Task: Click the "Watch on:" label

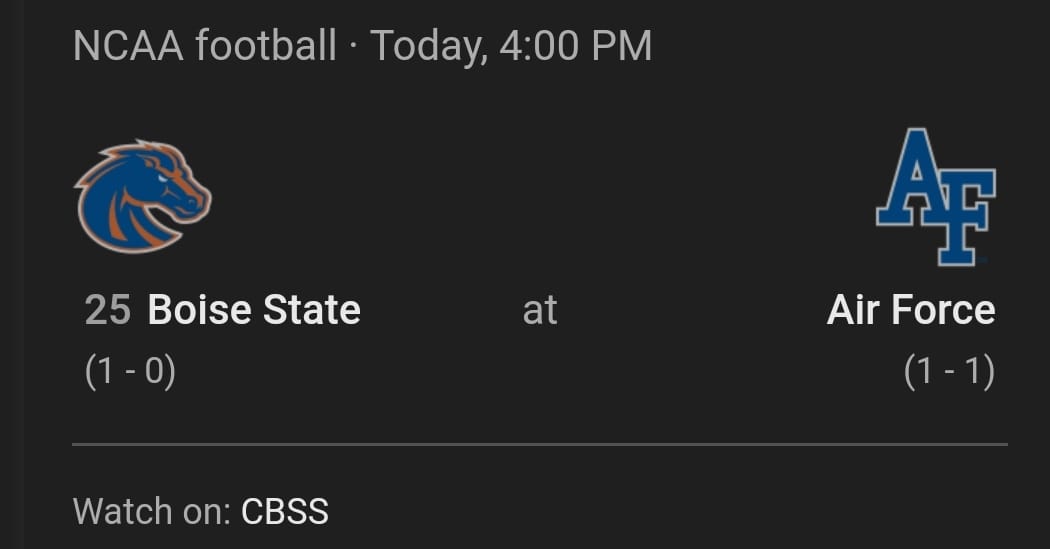Action: point(152,512)
